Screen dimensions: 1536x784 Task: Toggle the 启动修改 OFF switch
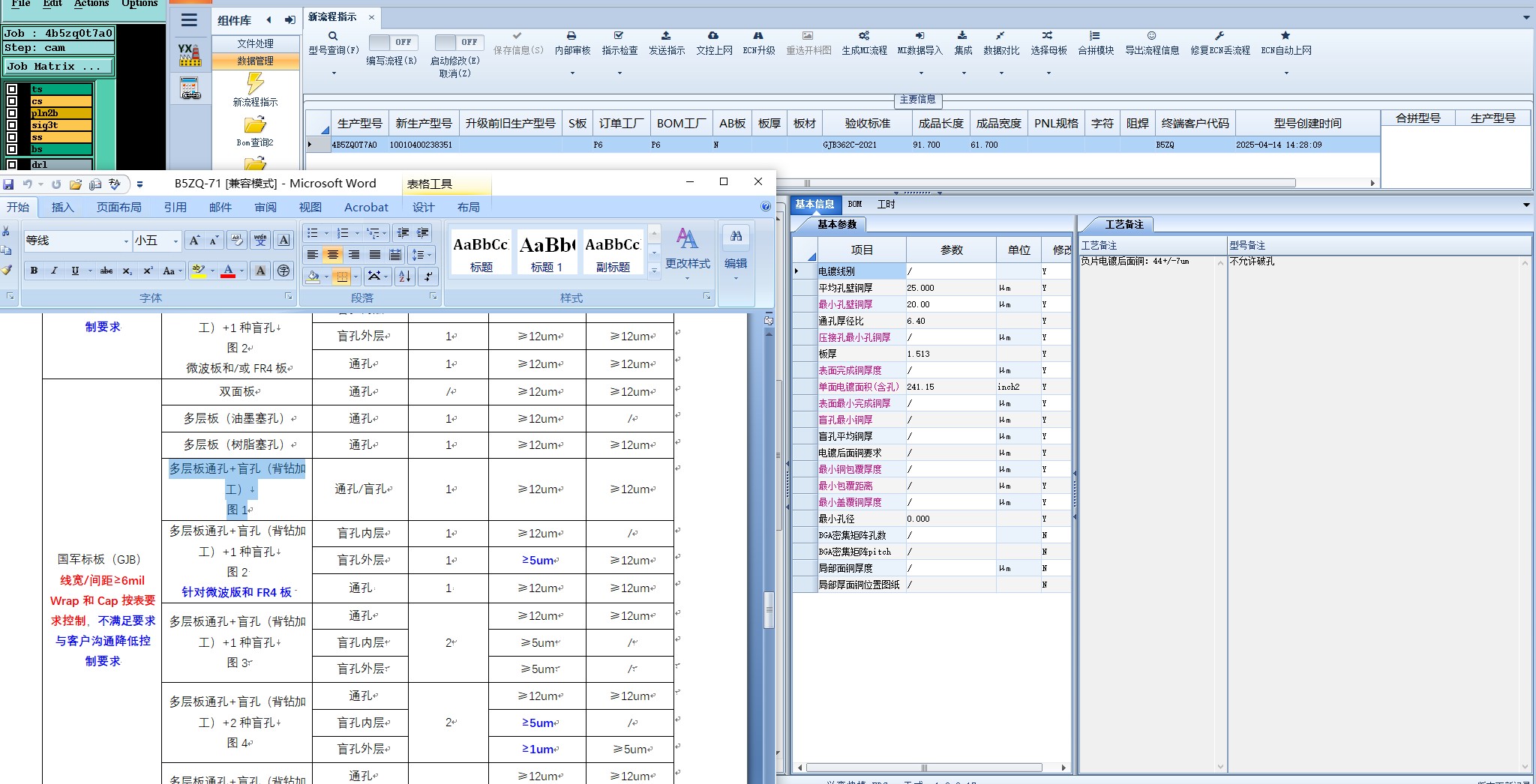click(x=458, y=43)
